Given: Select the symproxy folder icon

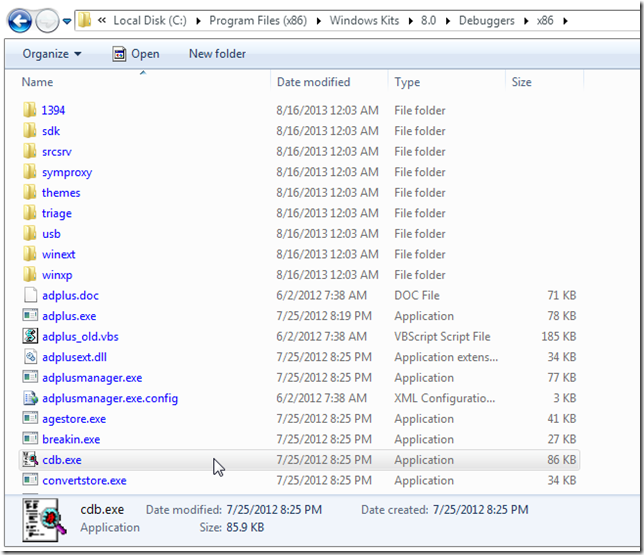Looking at the screenshot, I should pyautogui.click(x=30, y=171).
